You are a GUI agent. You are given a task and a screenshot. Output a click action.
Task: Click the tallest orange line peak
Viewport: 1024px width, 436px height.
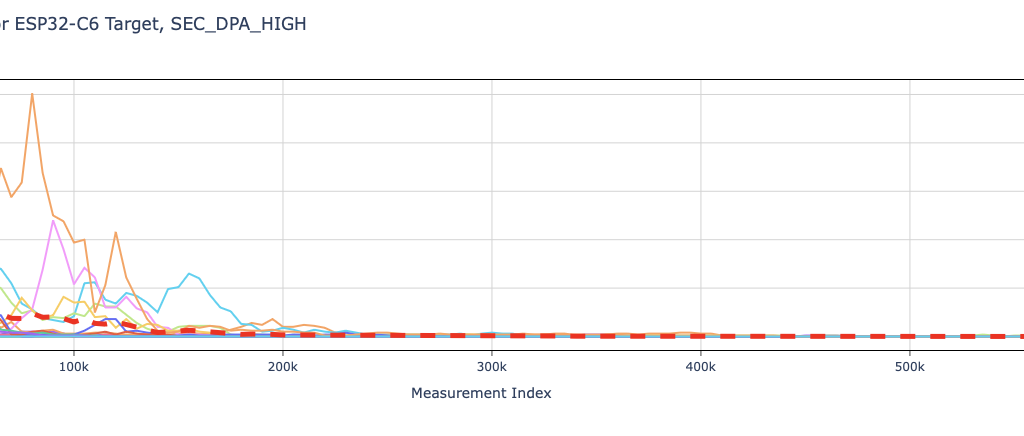(x=32, y=95)
